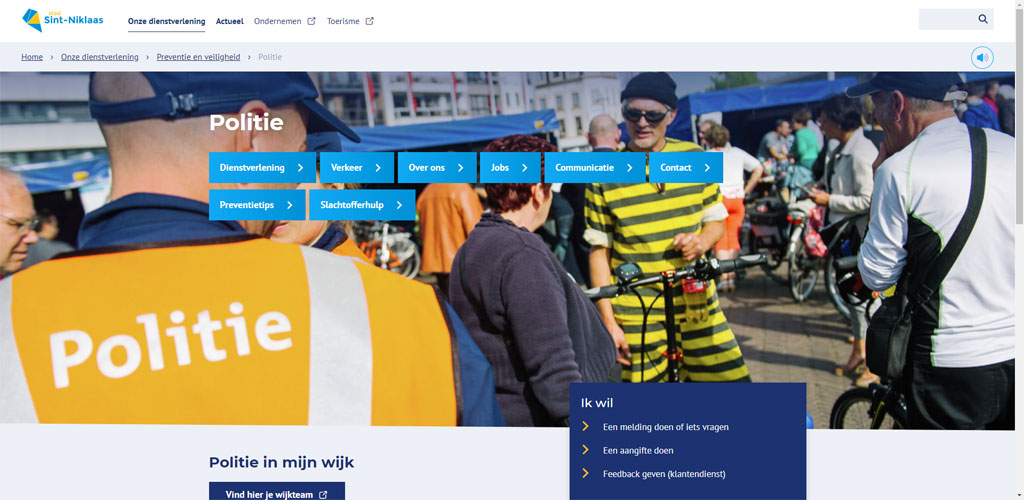Click the external-link icon beside Ondernemen
1024x500 pixels.
[312, 21]
